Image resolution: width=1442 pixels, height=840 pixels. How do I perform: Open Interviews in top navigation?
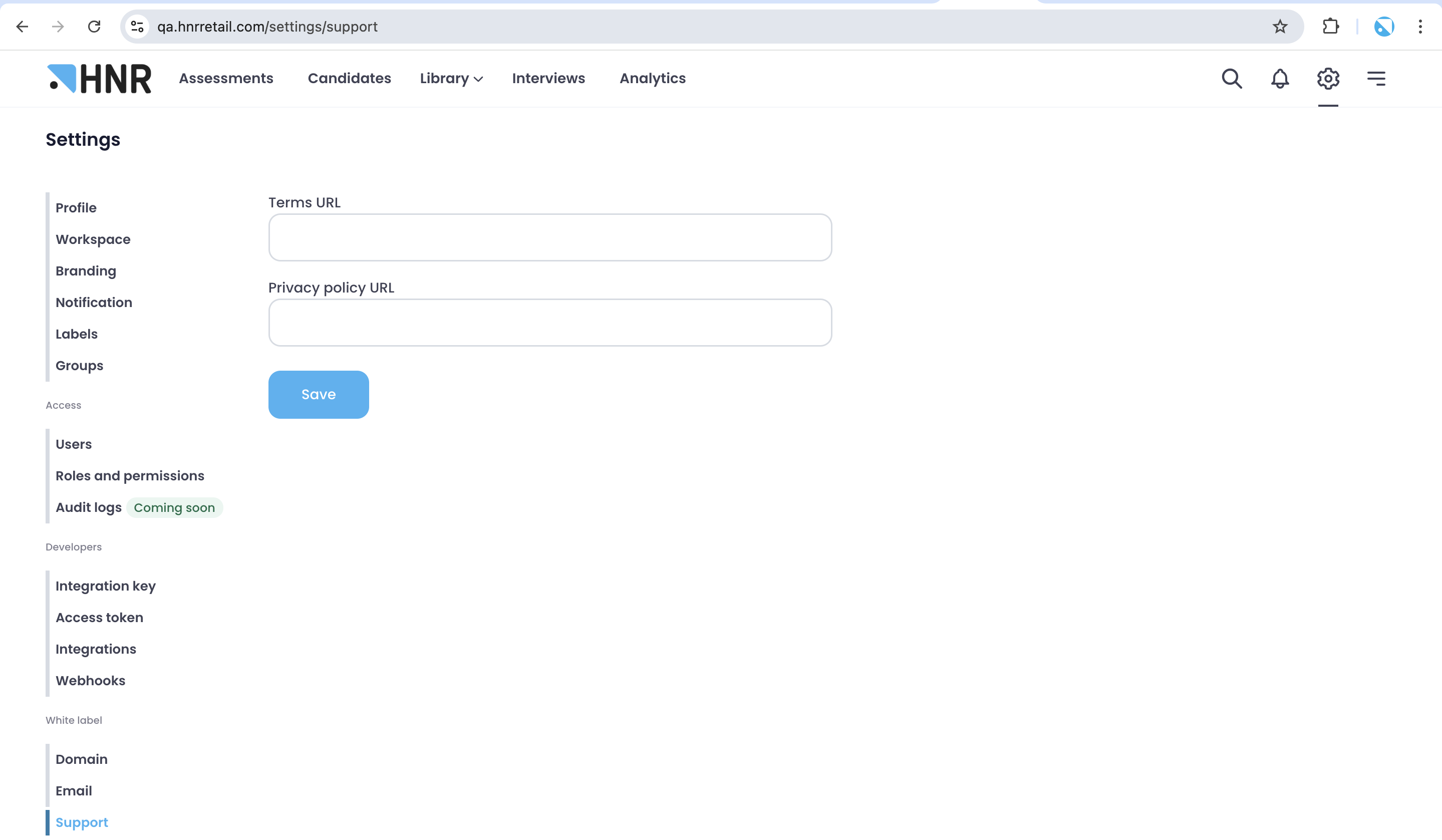click(x=548, y=79)
